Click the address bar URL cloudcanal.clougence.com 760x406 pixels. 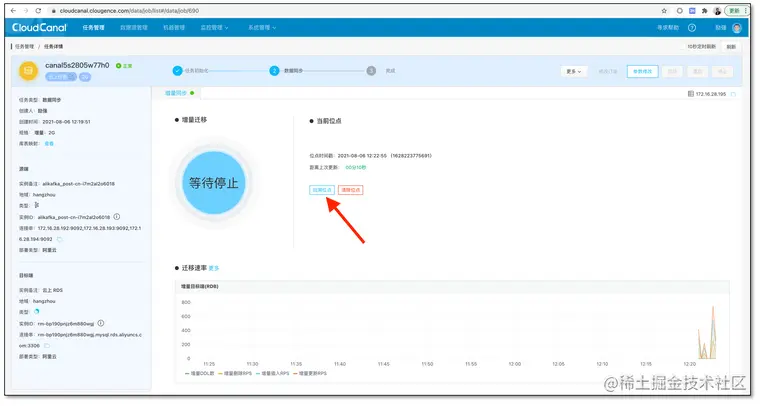pyautogui.click(x=129, y=11)
